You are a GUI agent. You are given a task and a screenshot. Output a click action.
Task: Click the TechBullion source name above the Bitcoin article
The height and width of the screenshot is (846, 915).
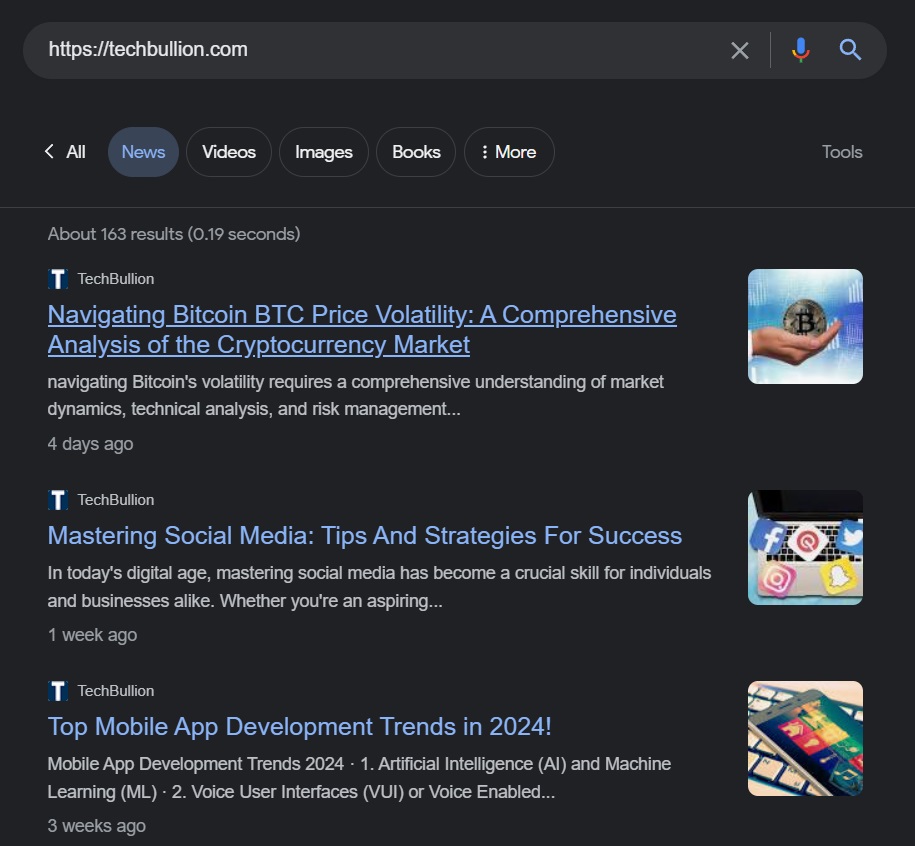pyautogui.click(x=116, y=279)
